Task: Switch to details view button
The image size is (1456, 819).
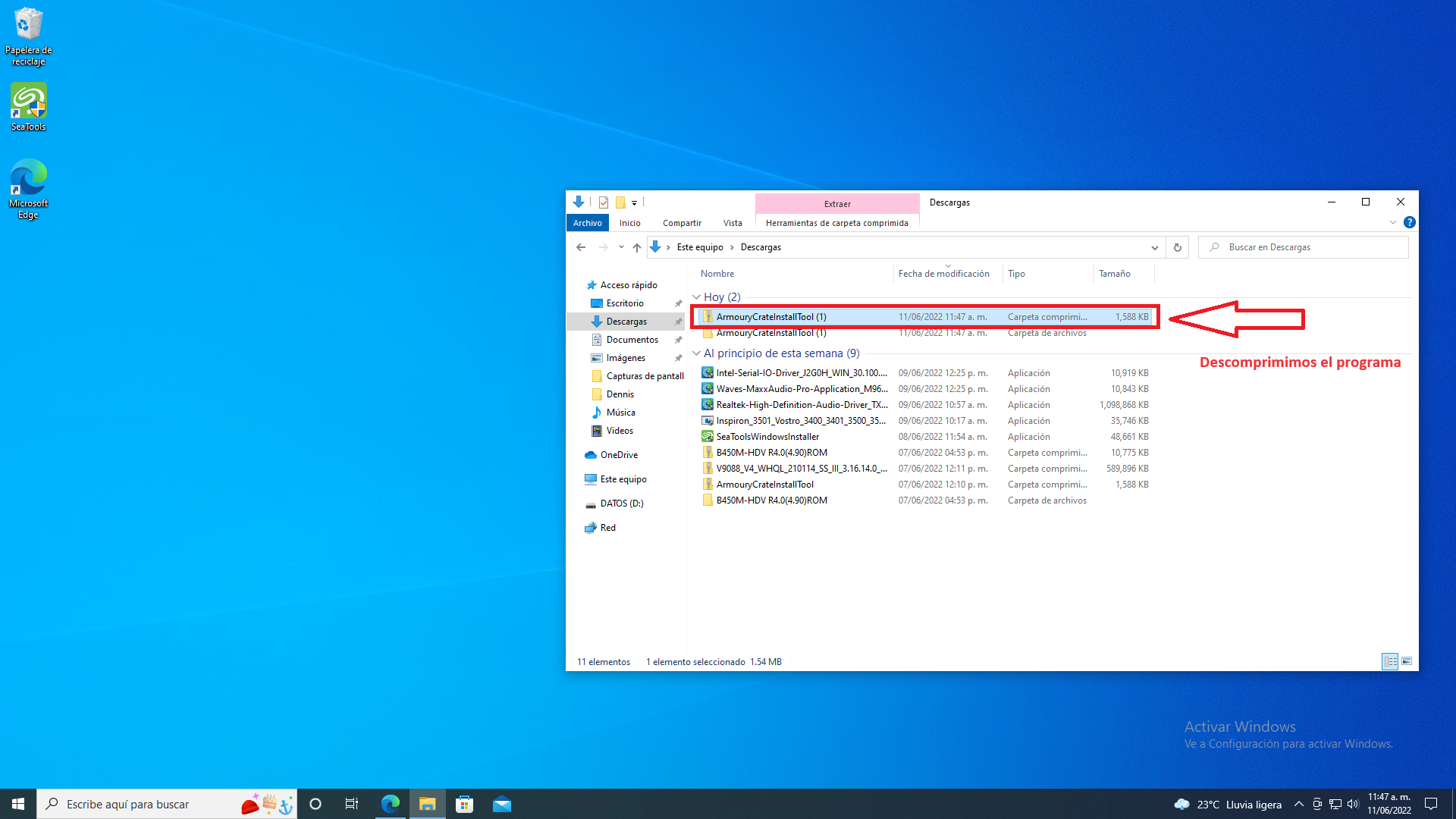Action: click(x=1390, y=661)
